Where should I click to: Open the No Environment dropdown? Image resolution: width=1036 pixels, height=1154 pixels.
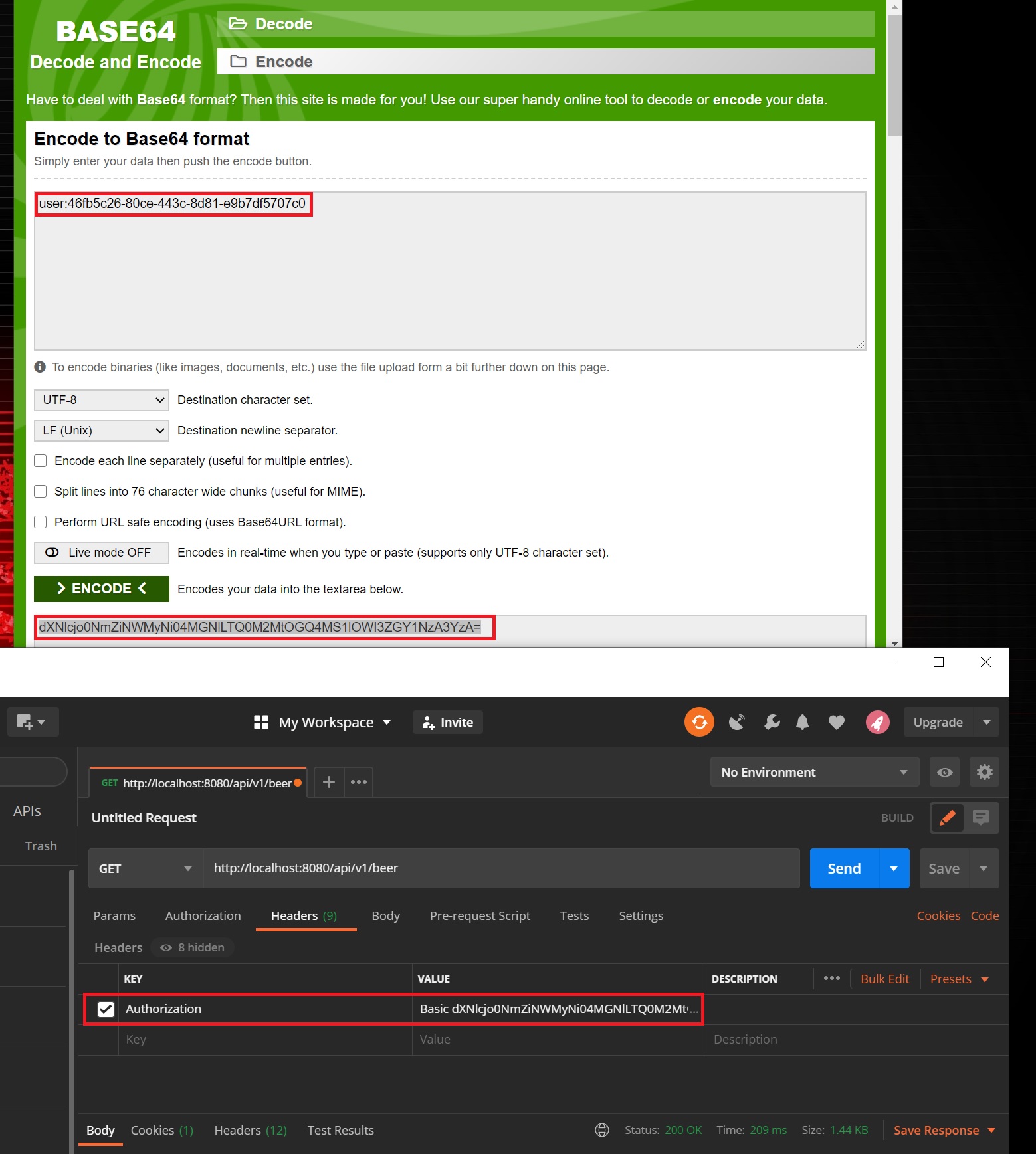pos(814,772)
